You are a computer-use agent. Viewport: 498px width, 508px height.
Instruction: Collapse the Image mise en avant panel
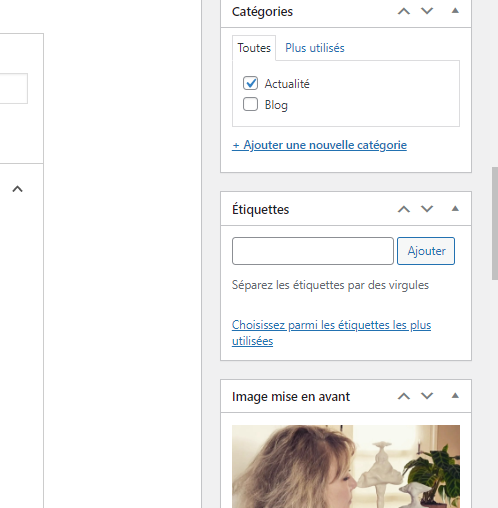[455, 396]
